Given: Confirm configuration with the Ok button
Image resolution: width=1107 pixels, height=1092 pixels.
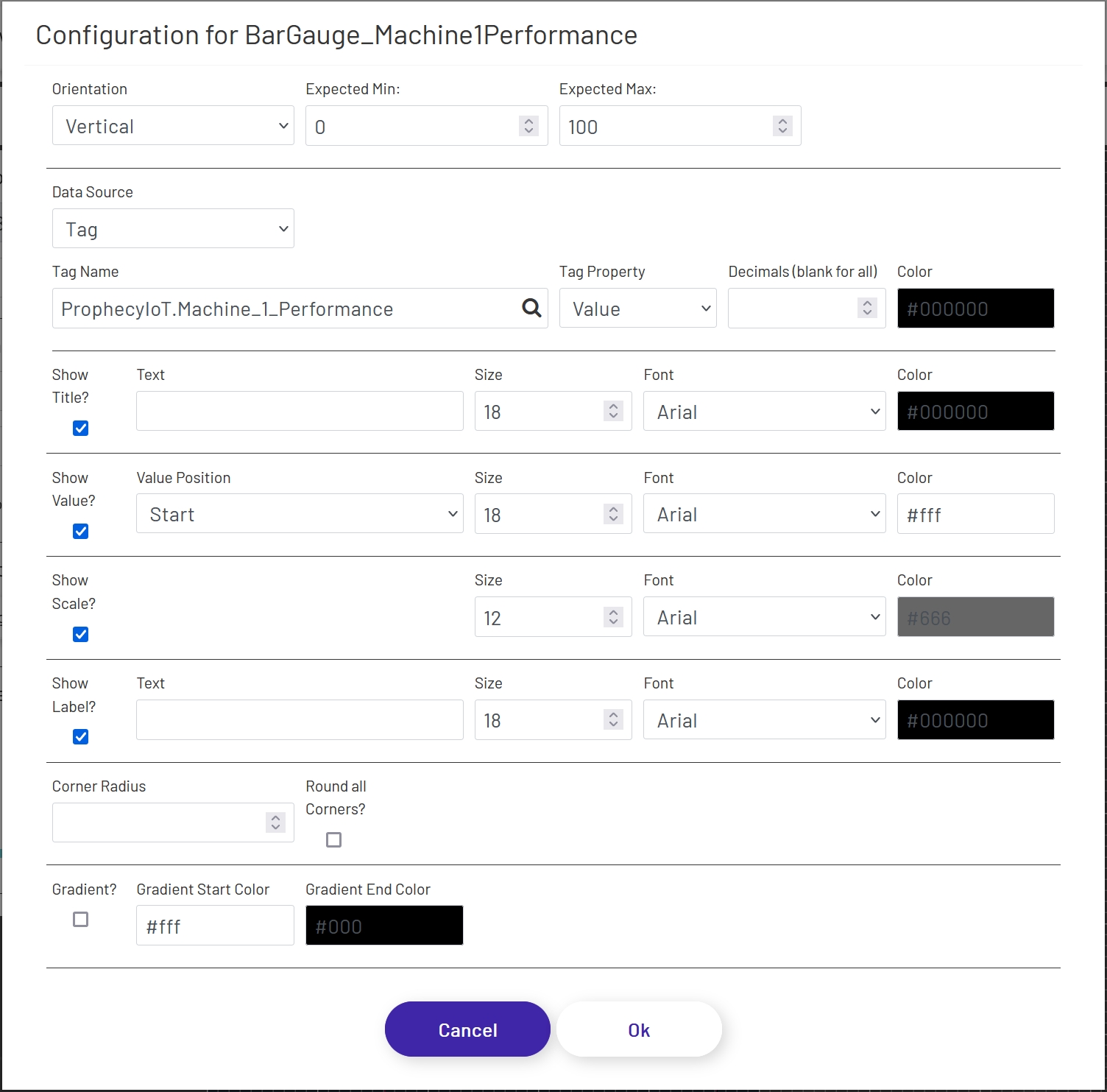Looking at the screenshot, I should (x=639, y=1029).
